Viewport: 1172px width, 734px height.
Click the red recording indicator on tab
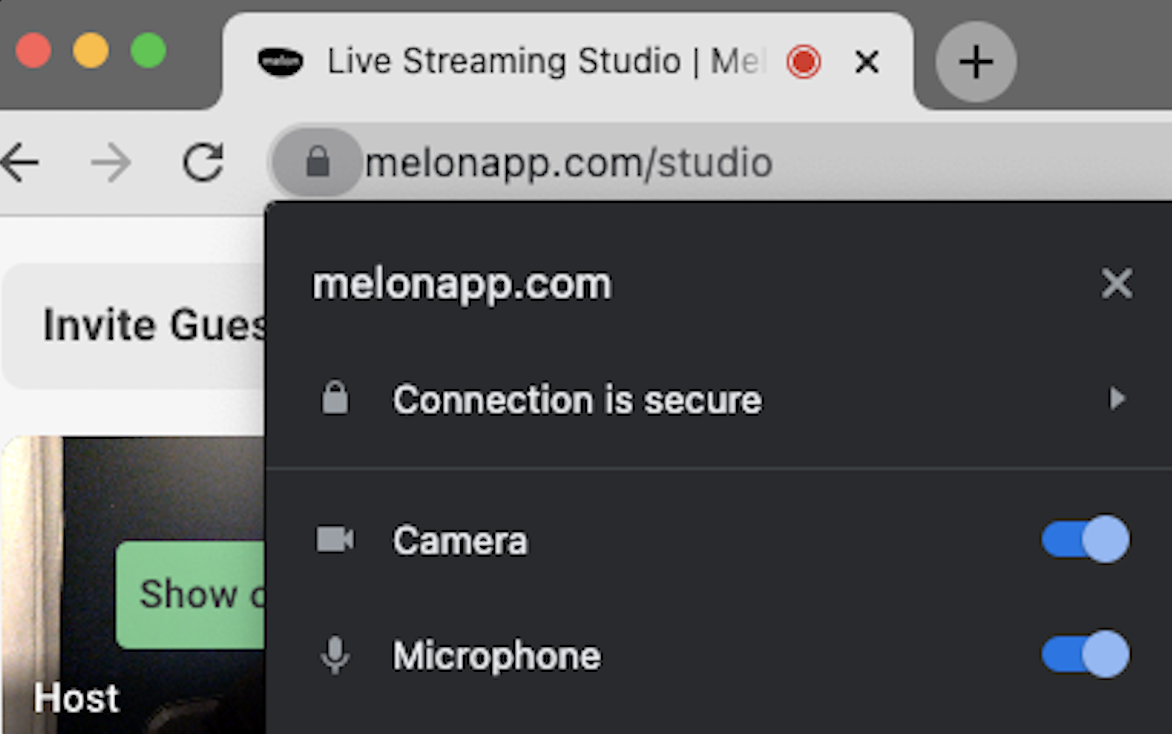coord(804,61)
